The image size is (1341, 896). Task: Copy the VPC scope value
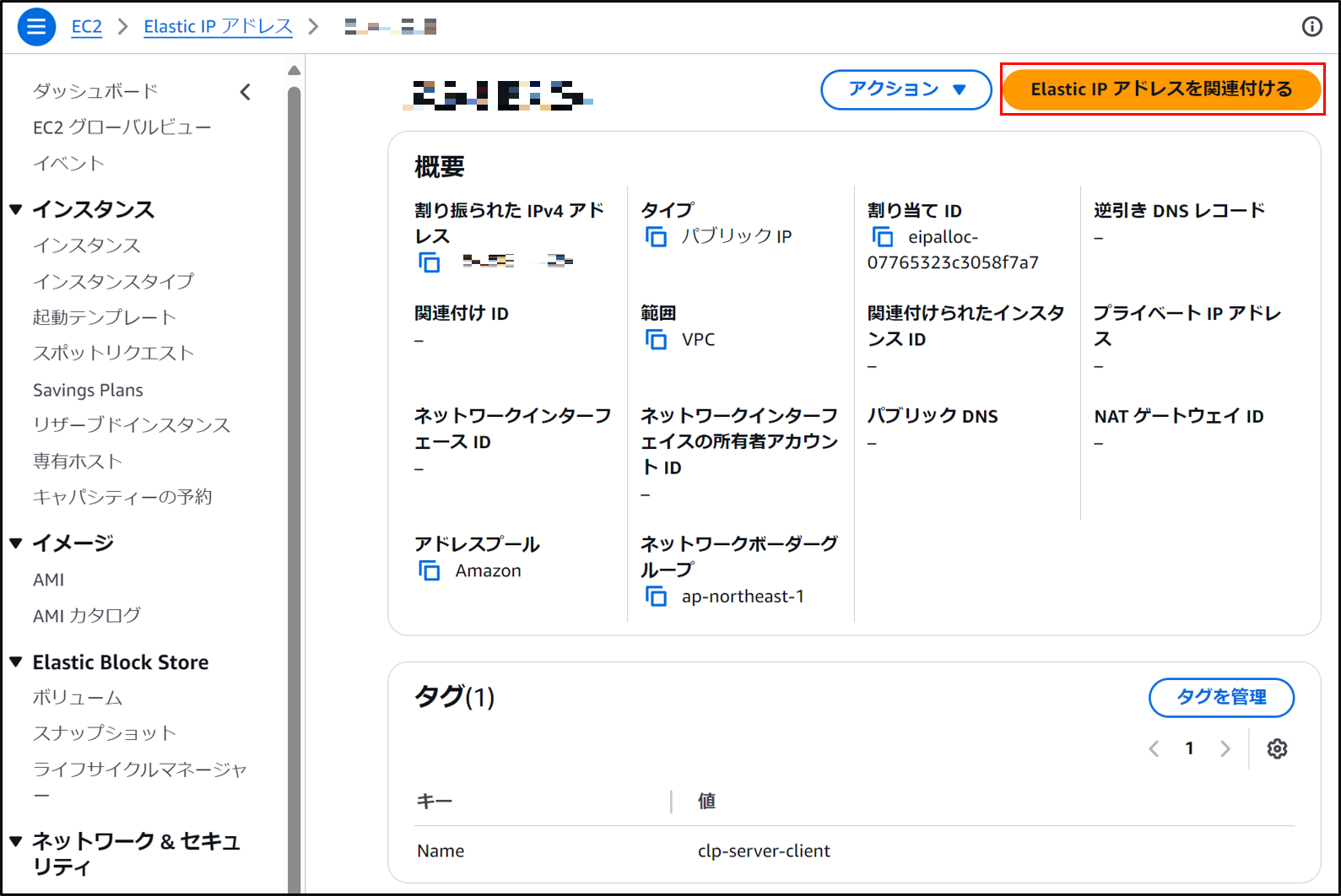pos(656,339)
